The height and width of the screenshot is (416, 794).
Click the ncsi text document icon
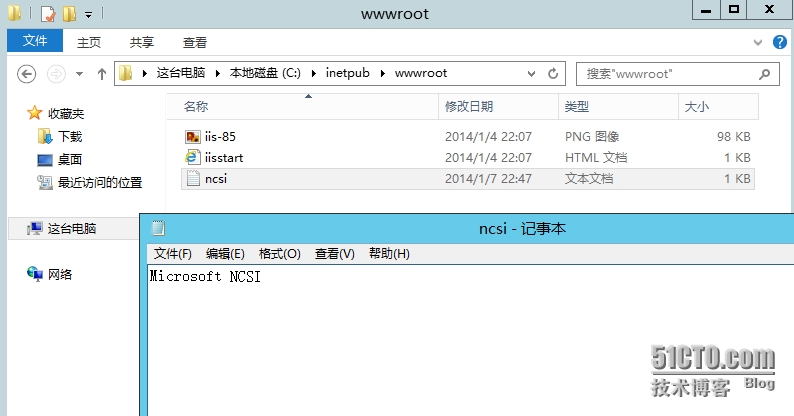click(193, 178)
